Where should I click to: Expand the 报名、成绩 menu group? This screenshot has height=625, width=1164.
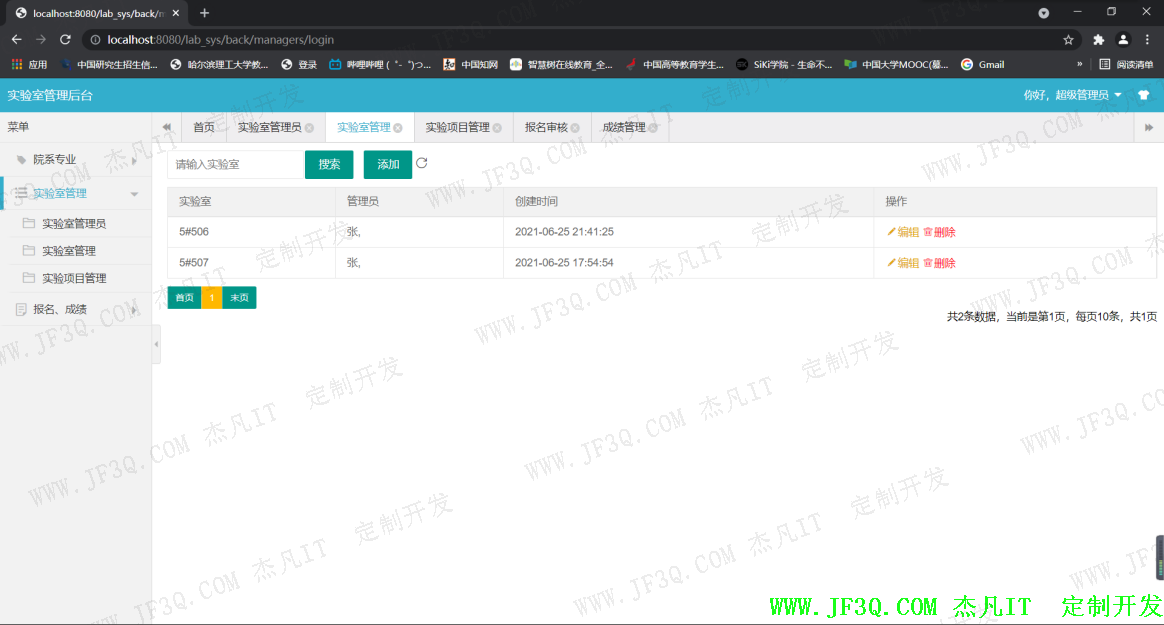coord(75,310)
